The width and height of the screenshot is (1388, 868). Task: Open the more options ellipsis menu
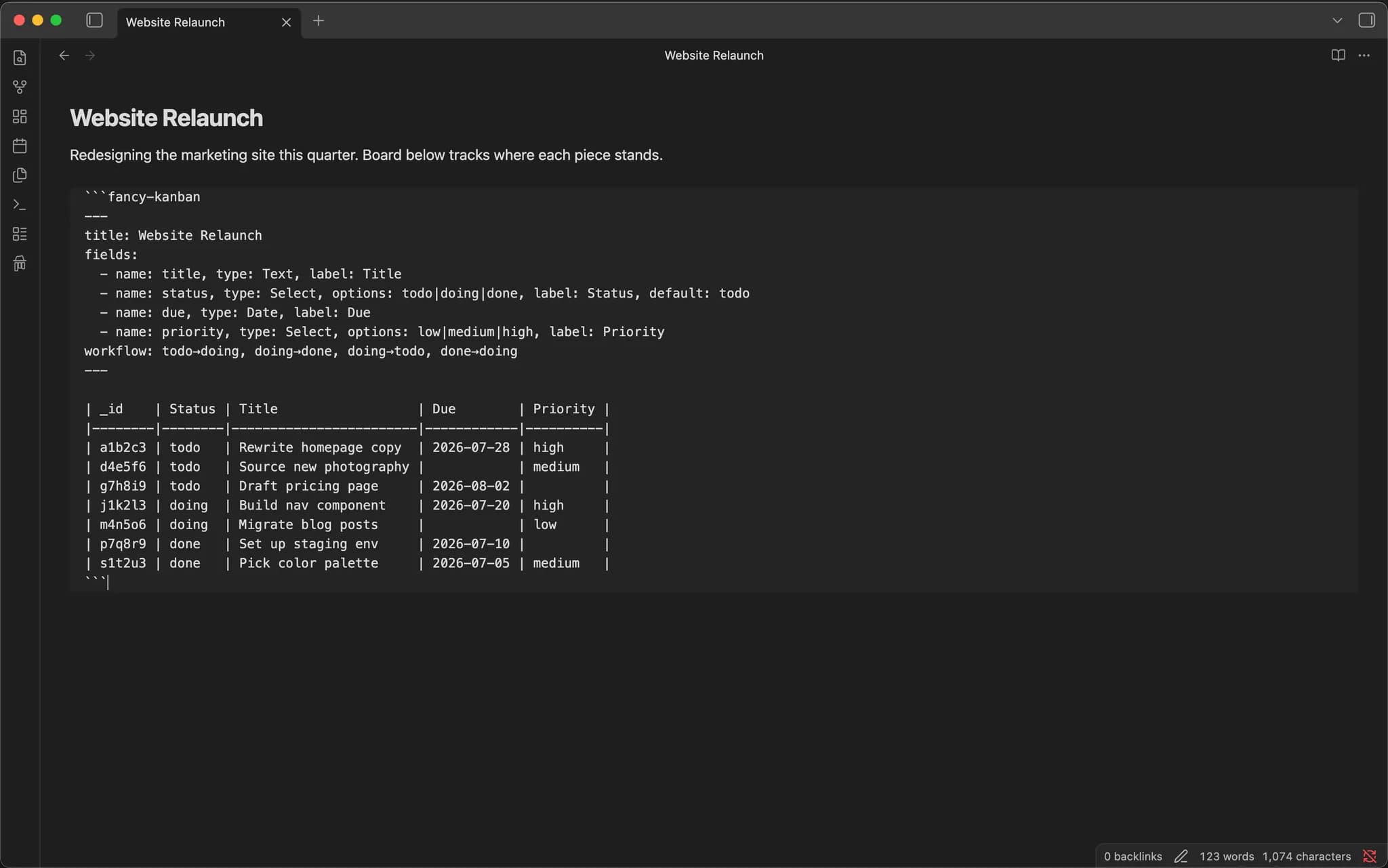[1364, 56]
